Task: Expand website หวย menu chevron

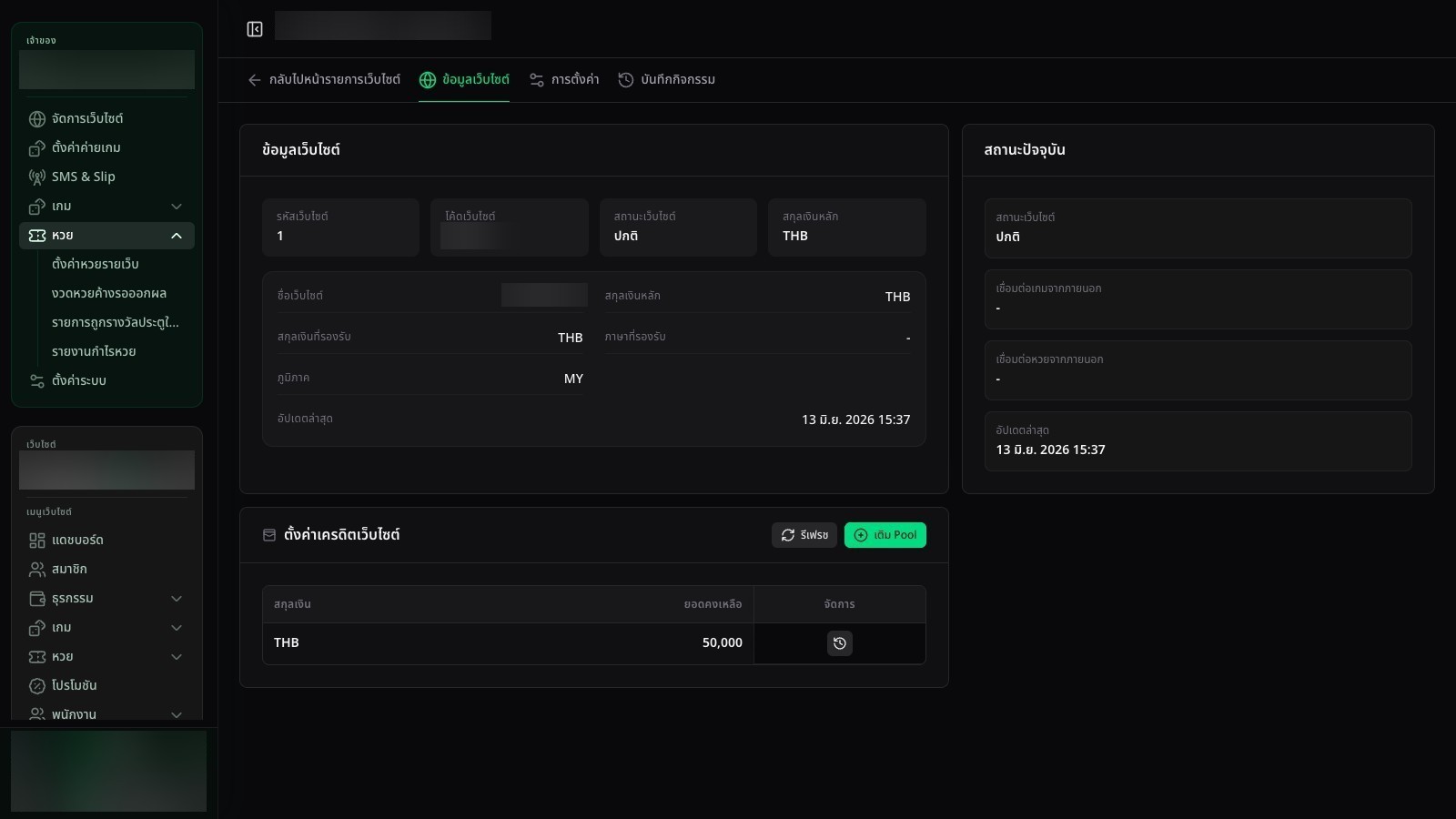Action: click(x=177, y=657)
